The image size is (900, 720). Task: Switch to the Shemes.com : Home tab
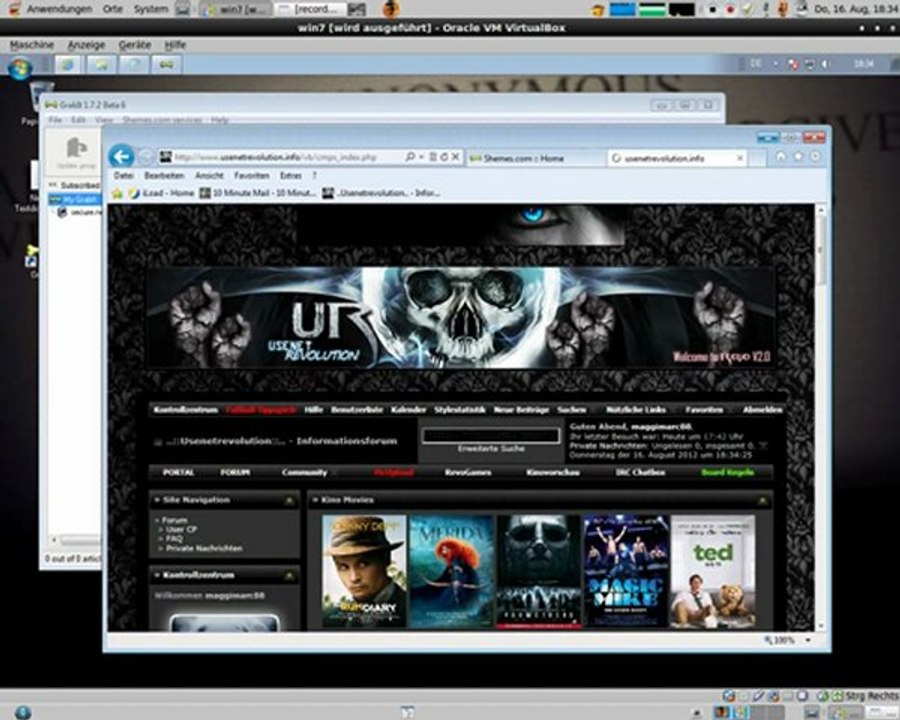[x=534, y=158]
